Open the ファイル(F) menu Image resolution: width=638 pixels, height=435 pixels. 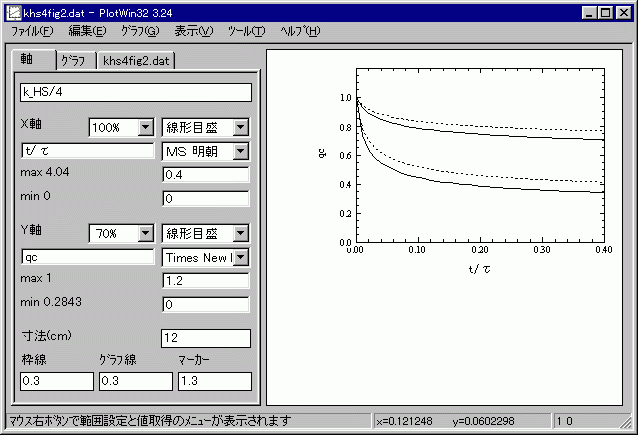pyautogui.click(x=31, y=31)
